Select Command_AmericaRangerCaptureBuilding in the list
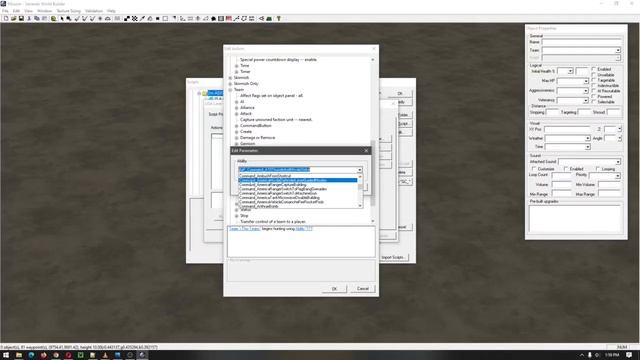This screenshot has height=360, width=640. [273, 184]
